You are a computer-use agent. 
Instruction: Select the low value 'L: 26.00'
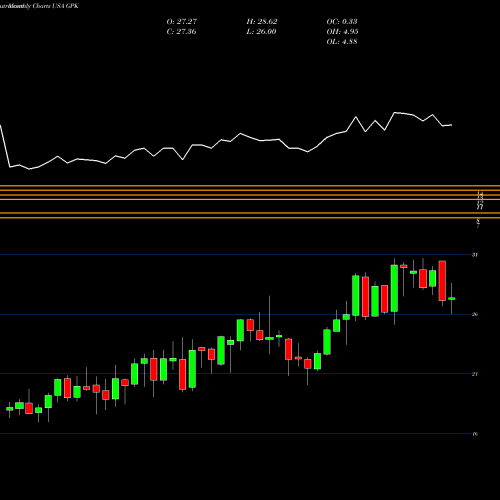point(261,32)
